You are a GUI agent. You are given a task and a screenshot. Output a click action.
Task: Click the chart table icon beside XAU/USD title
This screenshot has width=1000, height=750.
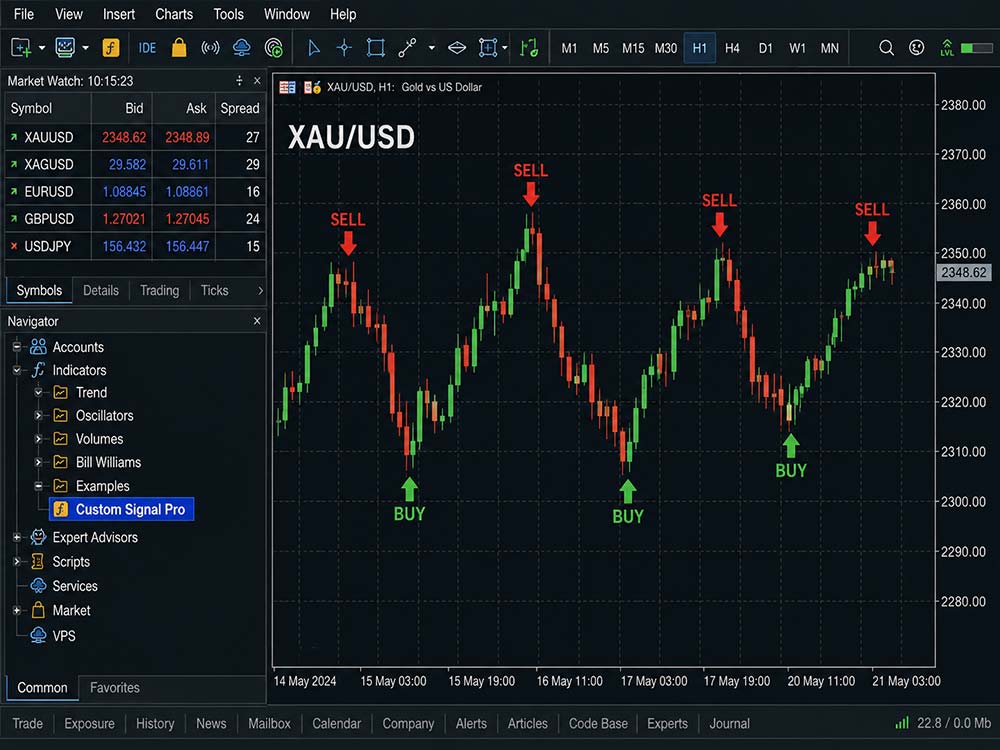click(287, 87)
